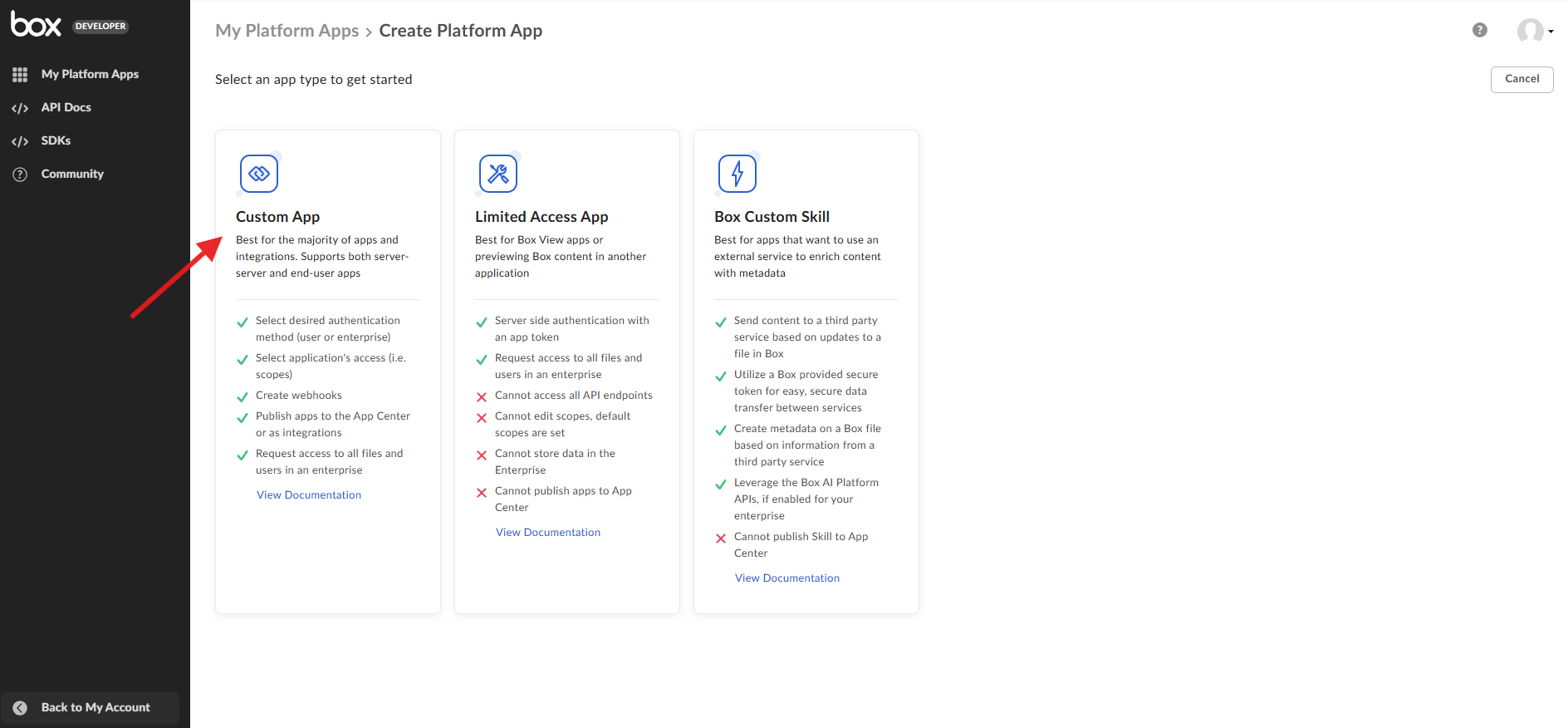Click 'Select application's access (i.e. scopes)' text

pyautogui.click(x=331, y=366)
